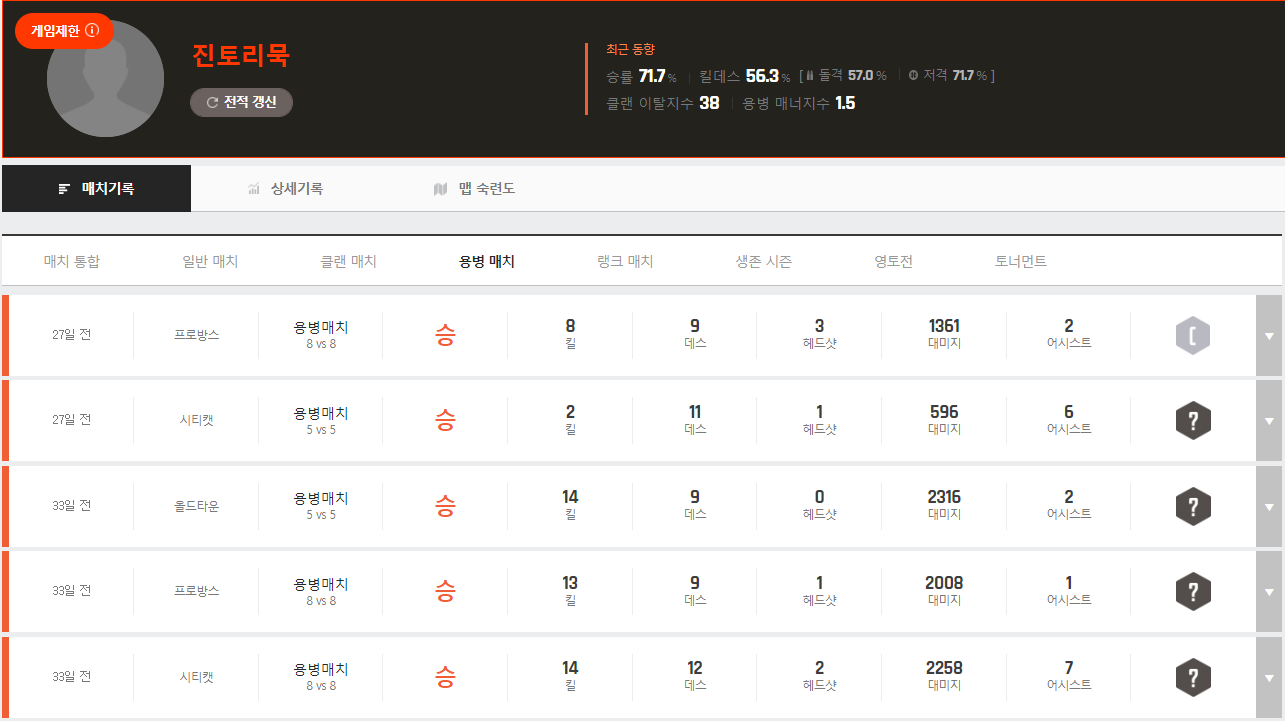The height and width of the screenshot is (721, 1285).
Task: Click the question mark badge in 2316 damage row
Action: pos(1193,506)
